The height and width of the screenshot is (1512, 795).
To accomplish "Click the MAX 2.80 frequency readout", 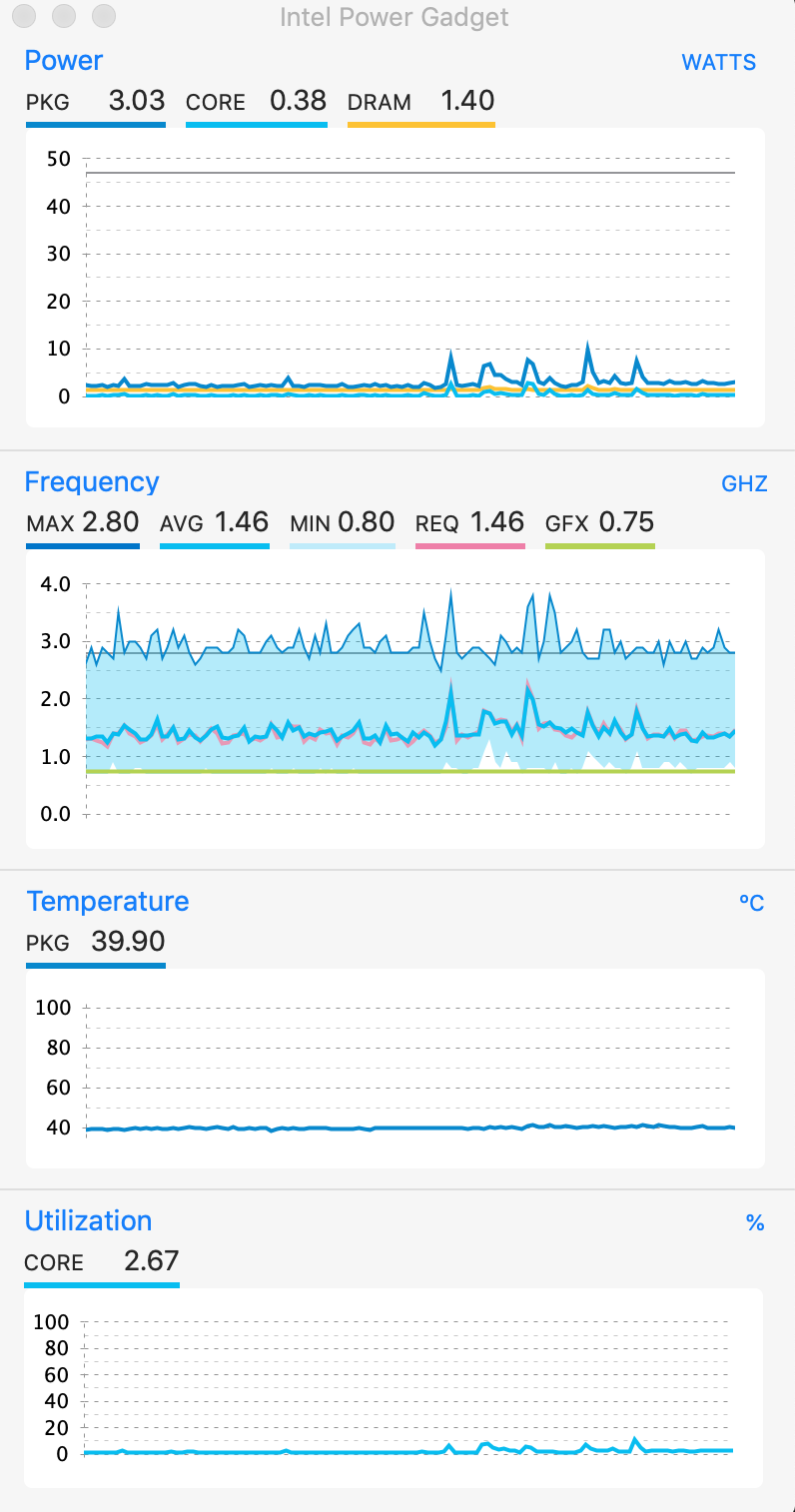I will (83, 522).
